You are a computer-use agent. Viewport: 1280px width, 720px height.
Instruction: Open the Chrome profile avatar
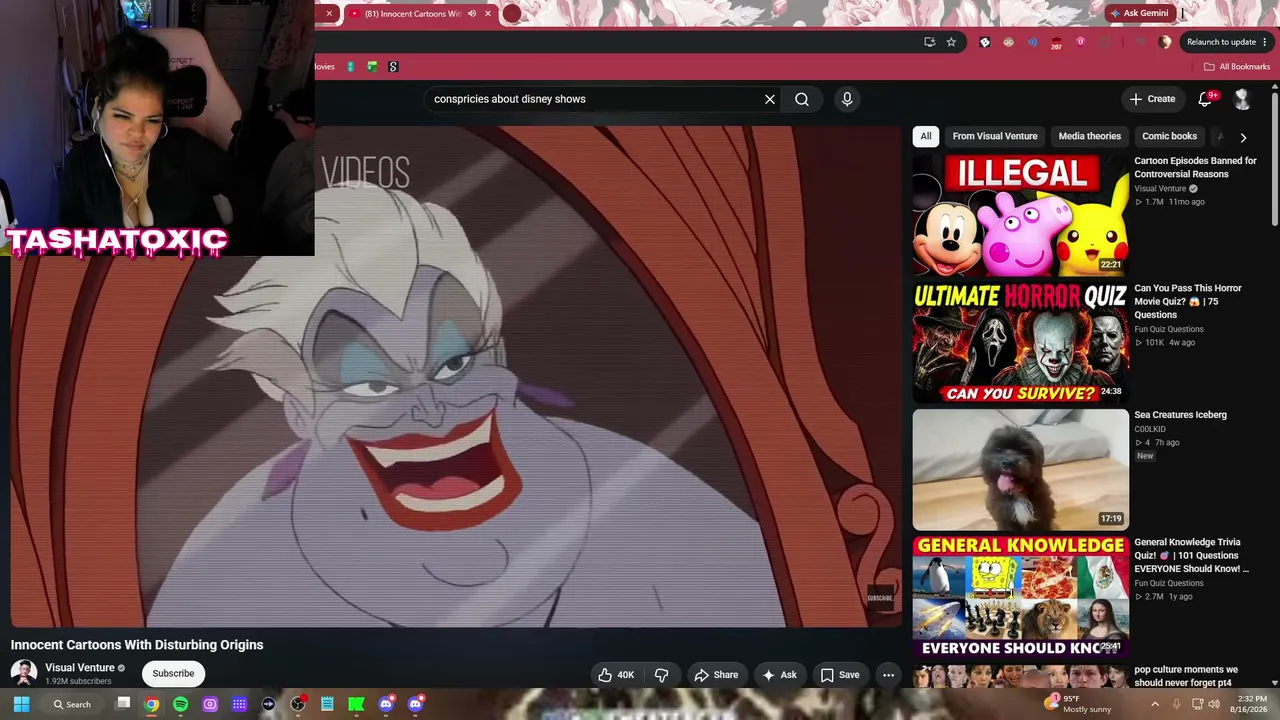(x=1164, y=42)
